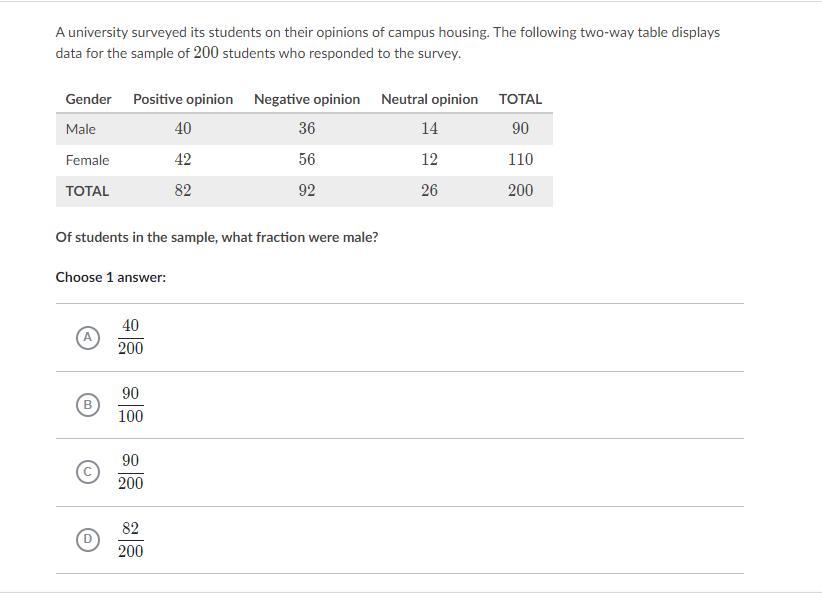Click the Negative opinion column header
This screenshot has width=822, height=600.
(x=307, y=99)
